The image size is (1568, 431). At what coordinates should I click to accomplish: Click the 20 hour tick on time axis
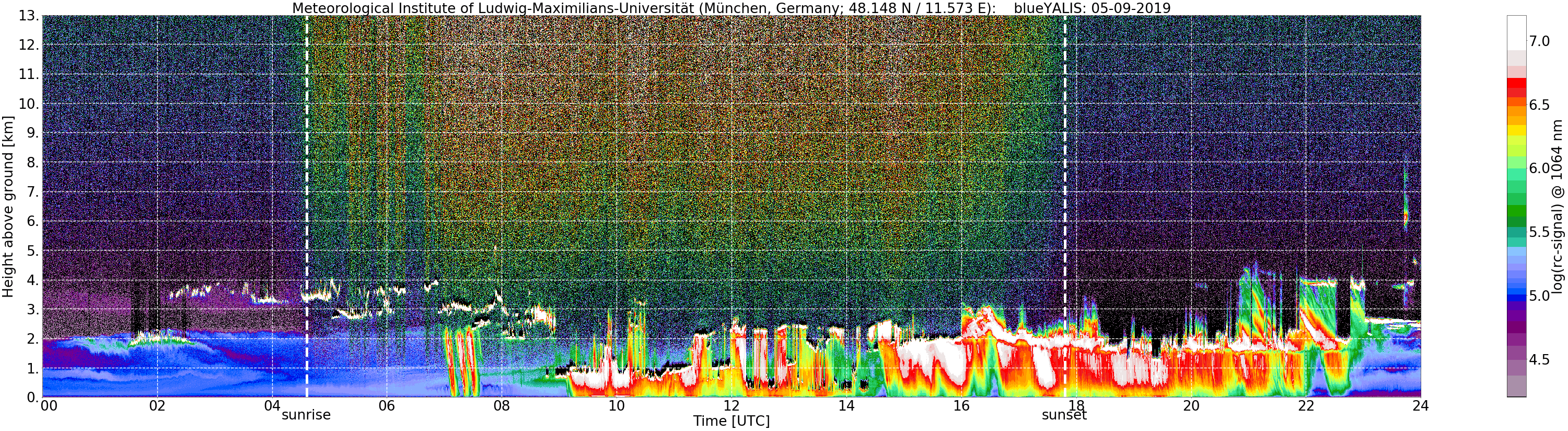[x=1191, y=405]
